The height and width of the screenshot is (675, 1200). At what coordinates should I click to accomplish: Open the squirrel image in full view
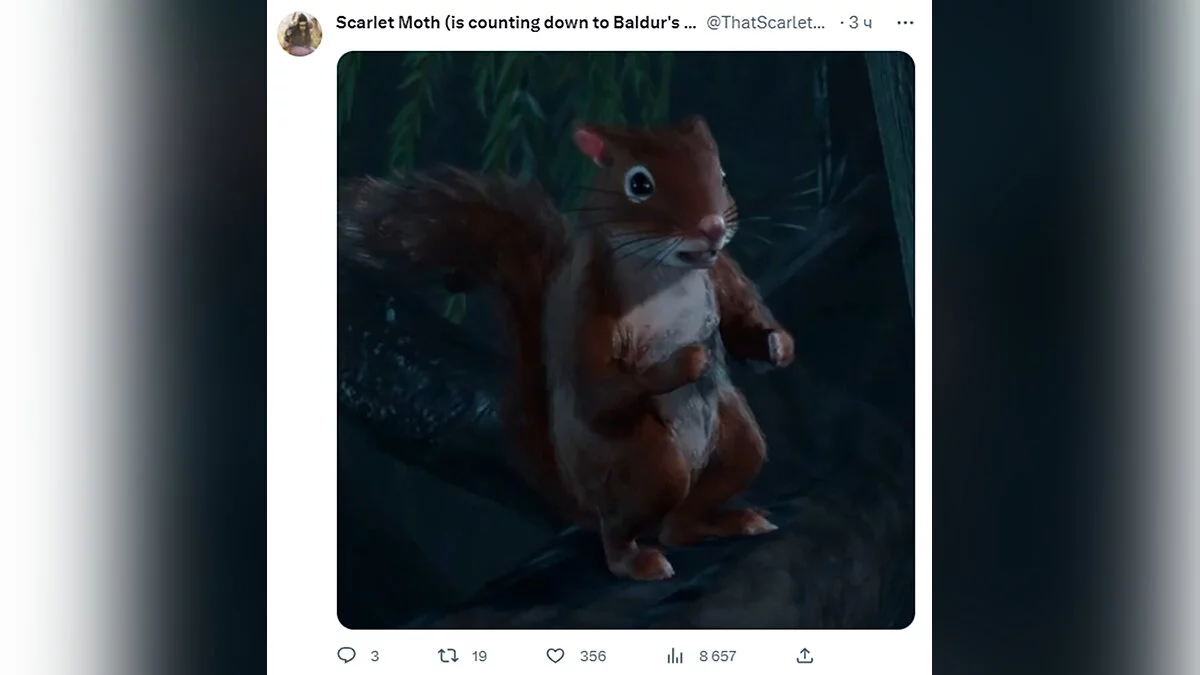pos(625,340)
